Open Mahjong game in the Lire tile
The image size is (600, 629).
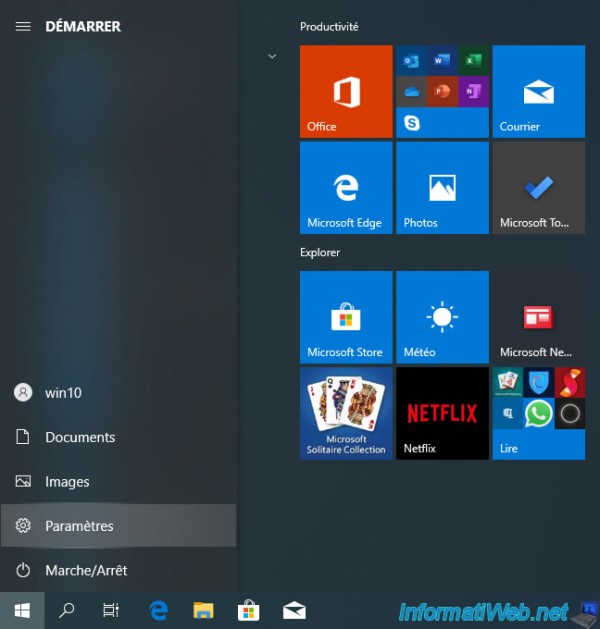tap(507, 383)
